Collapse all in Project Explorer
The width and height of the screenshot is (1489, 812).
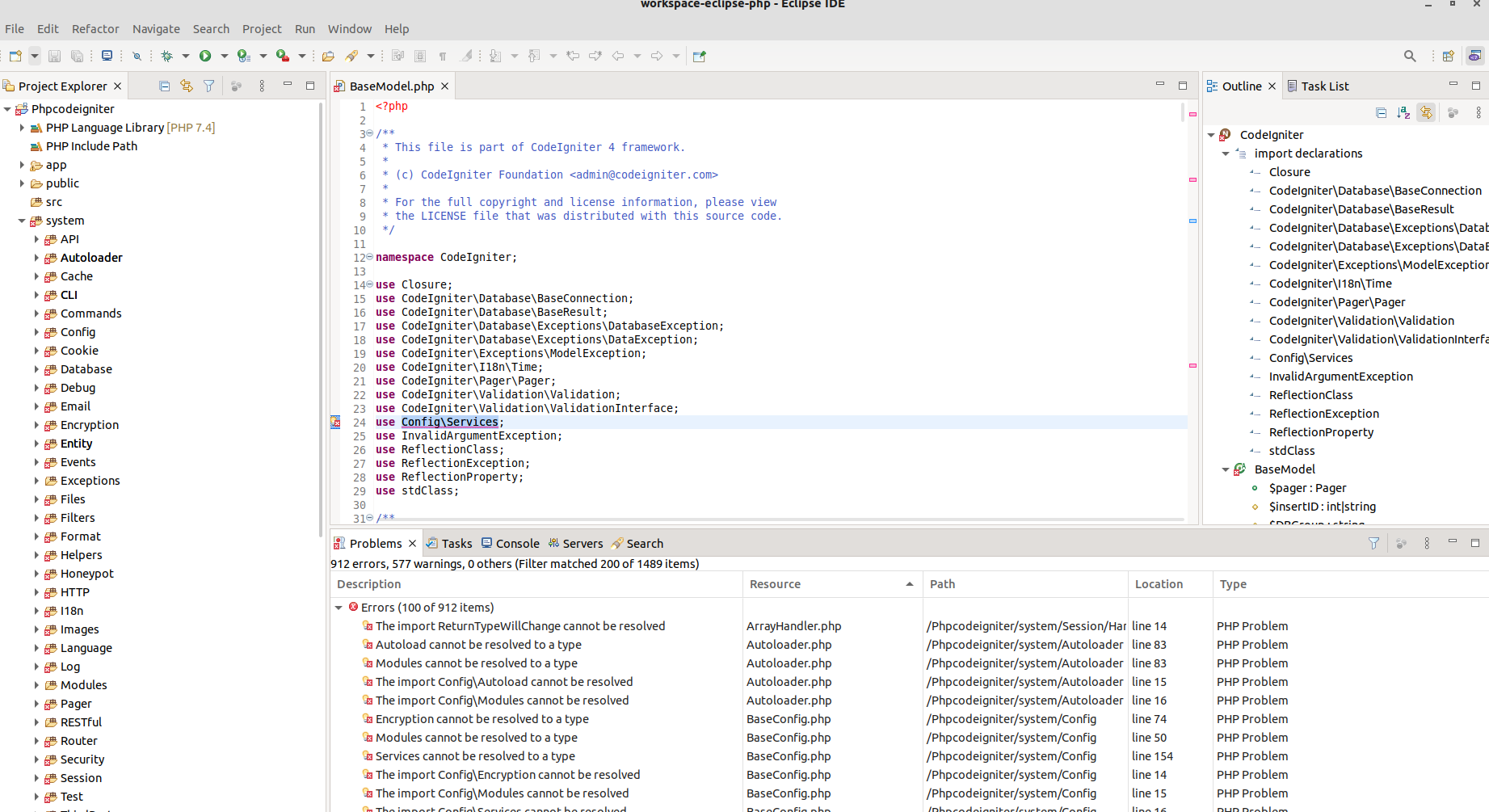pos(164,86)
